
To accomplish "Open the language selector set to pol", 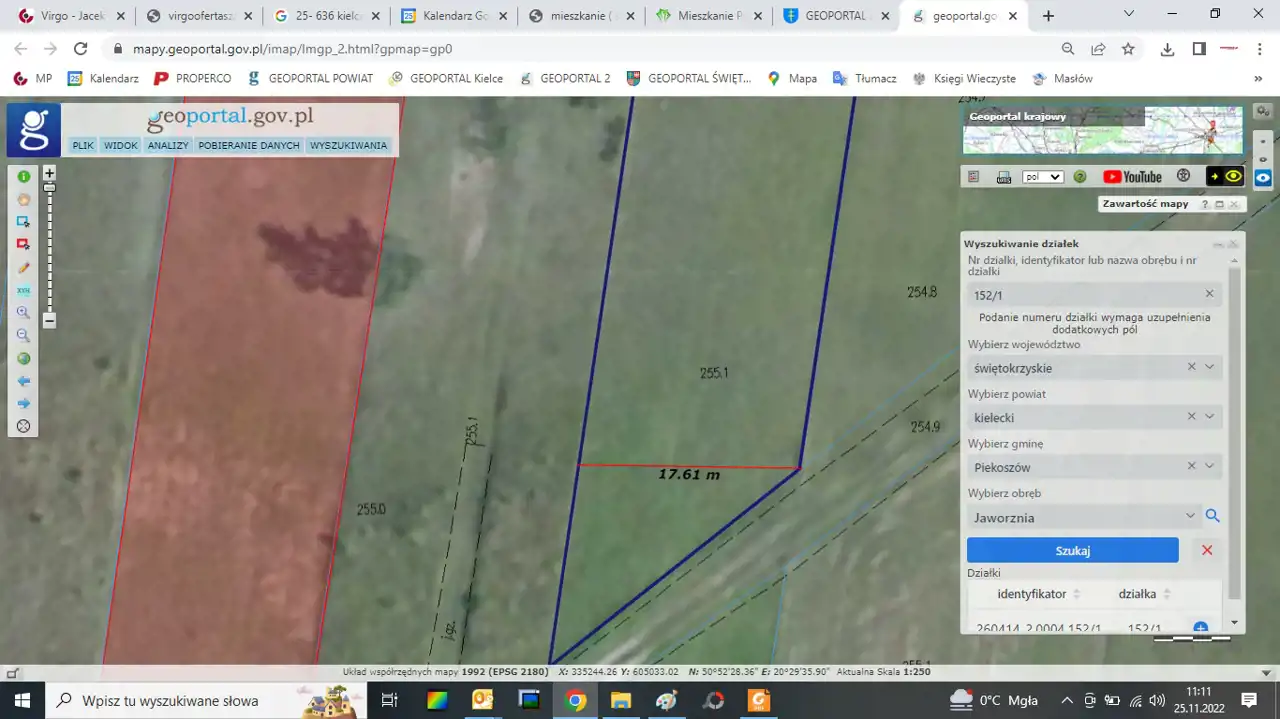I will [1042, 177].
